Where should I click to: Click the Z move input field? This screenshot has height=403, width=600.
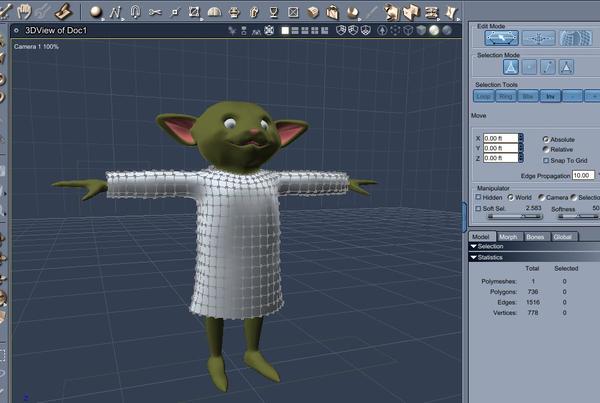(x=501, y=158)
